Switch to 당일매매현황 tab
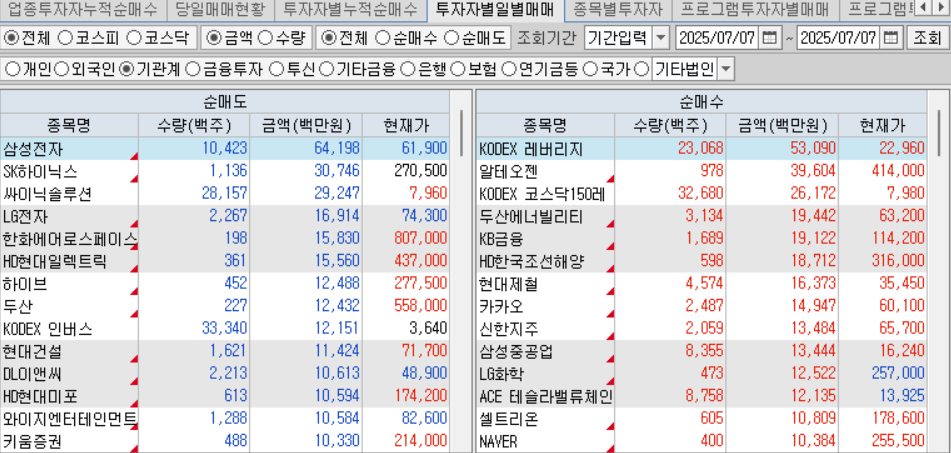Image resolution: width=951 pixels, height=453 pixels. pyautogui.click(x=220, y=8)
